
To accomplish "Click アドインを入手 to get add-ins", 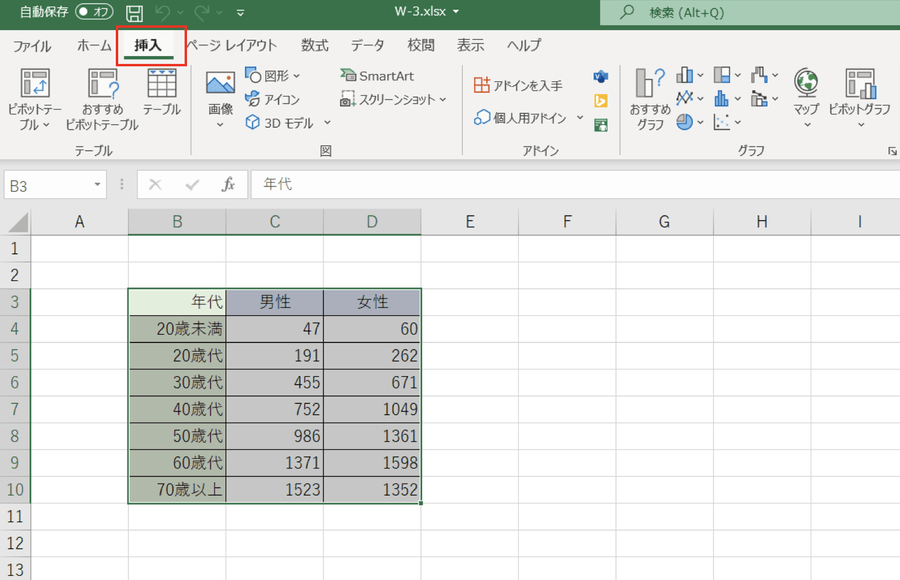I will coord(518,86).
